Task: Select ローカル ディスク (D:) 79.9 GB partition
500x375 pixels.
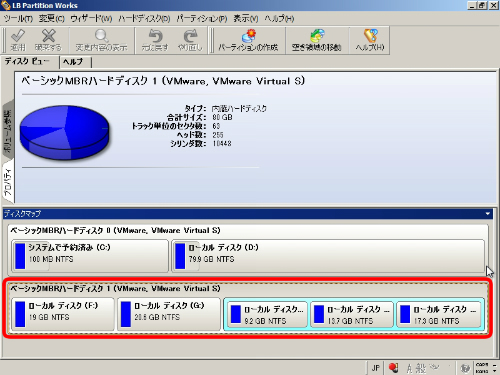Action: pyautogui.click(x=328, y=256)
